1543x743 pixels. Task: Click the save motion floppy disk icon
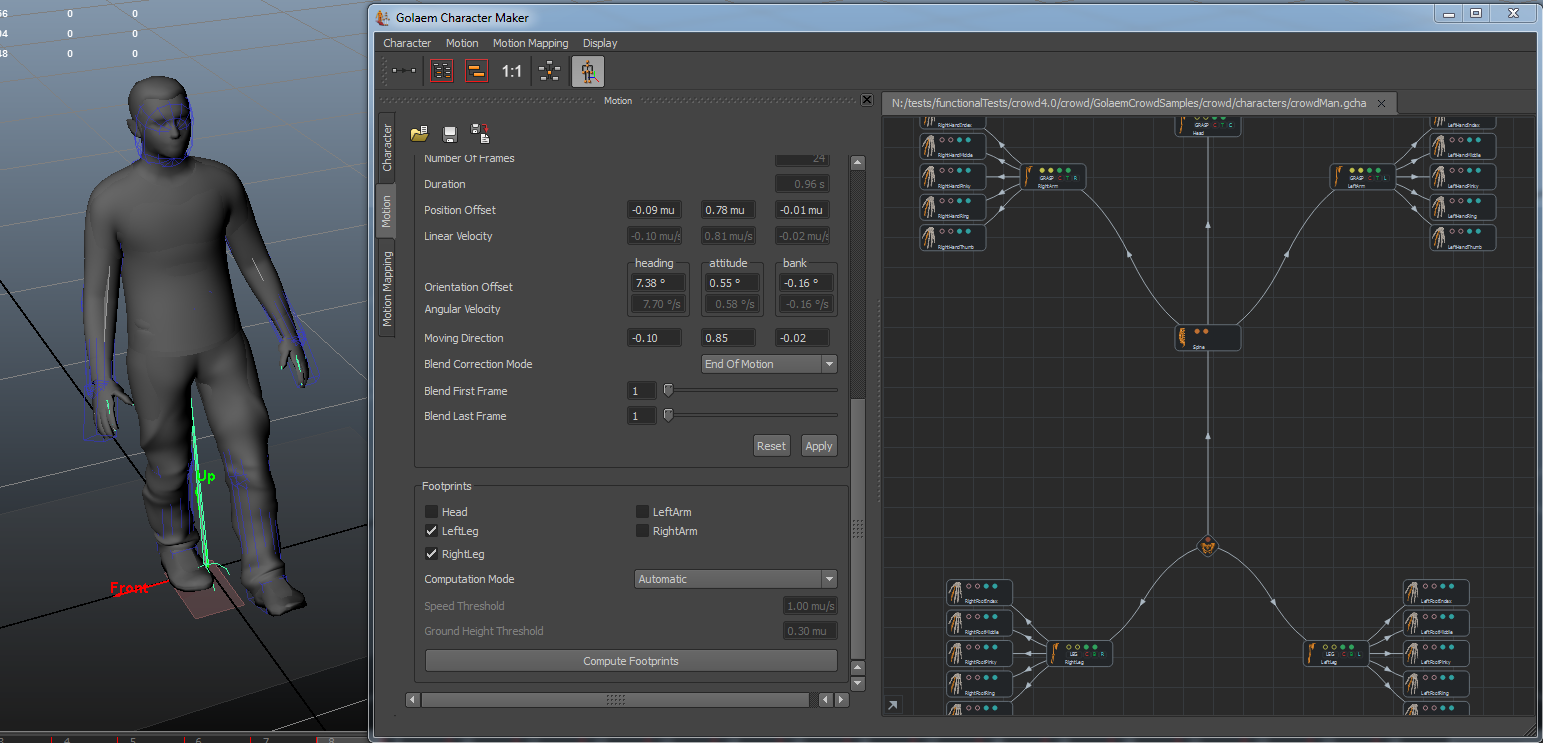click(x=450, y=133)
